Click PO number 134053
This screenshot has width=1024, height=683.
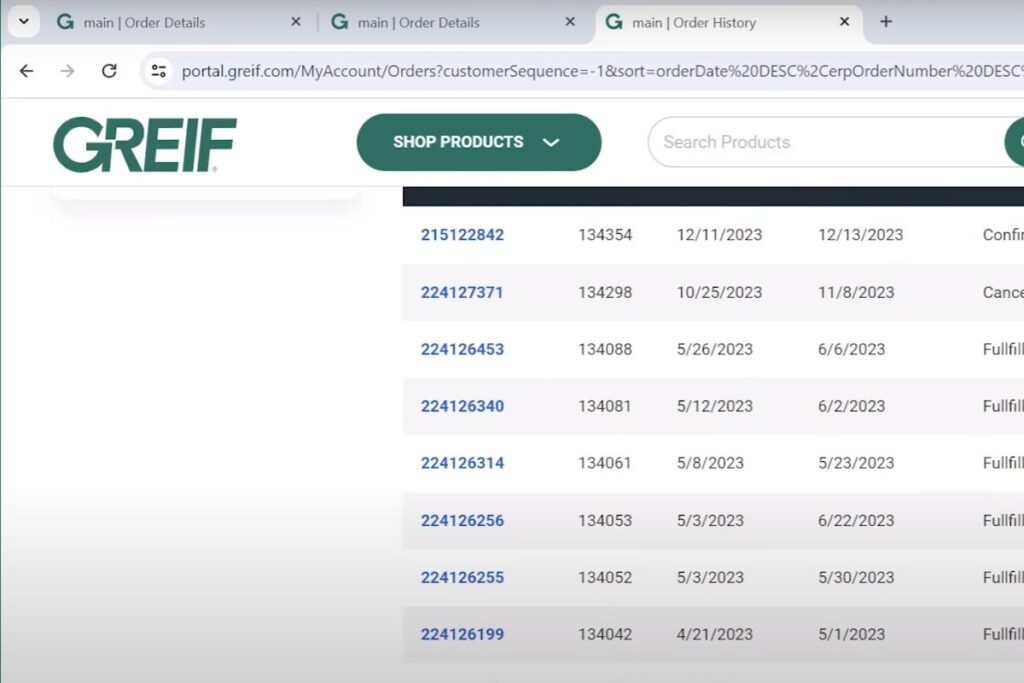click(605, 520)
